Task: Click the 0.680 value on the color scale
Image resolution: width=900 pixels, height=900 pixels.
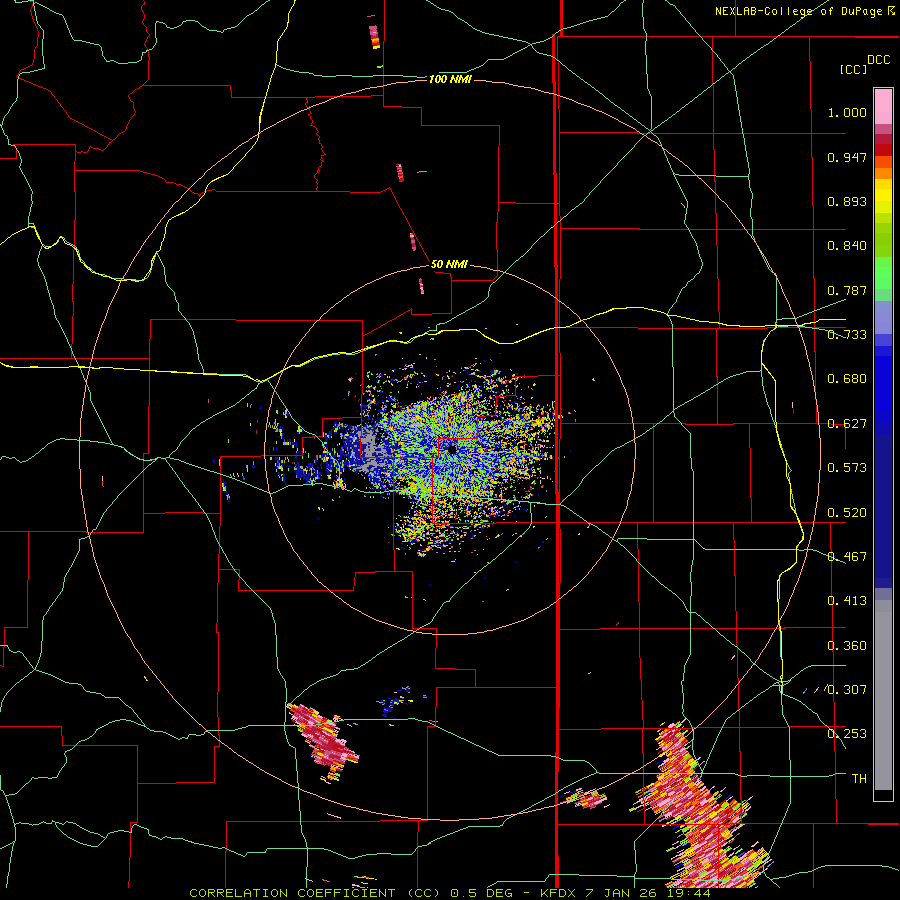Action: 847,379
